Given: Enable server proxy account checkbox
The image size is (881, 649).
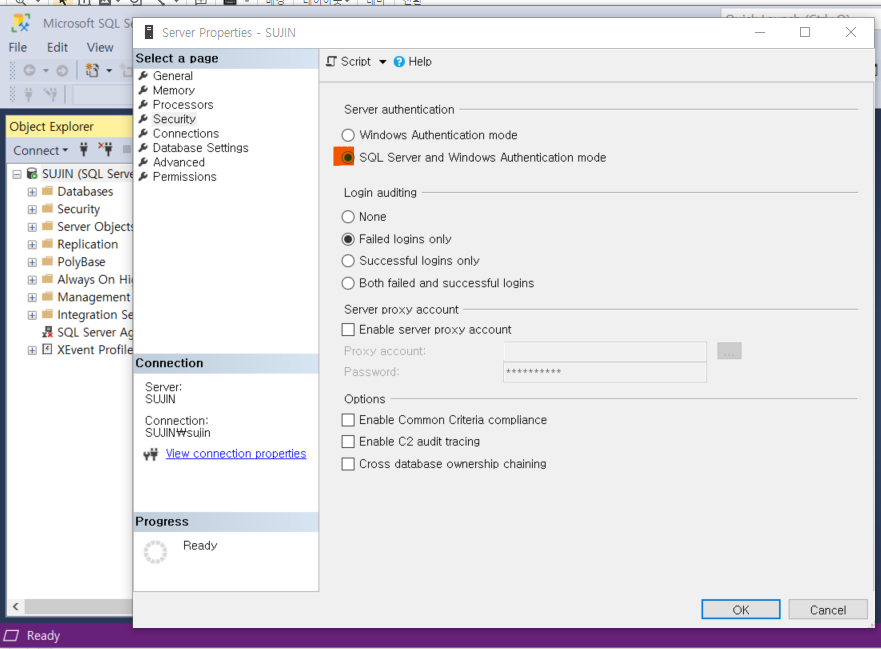Looking at the screenshot, I should click(348, 329).
